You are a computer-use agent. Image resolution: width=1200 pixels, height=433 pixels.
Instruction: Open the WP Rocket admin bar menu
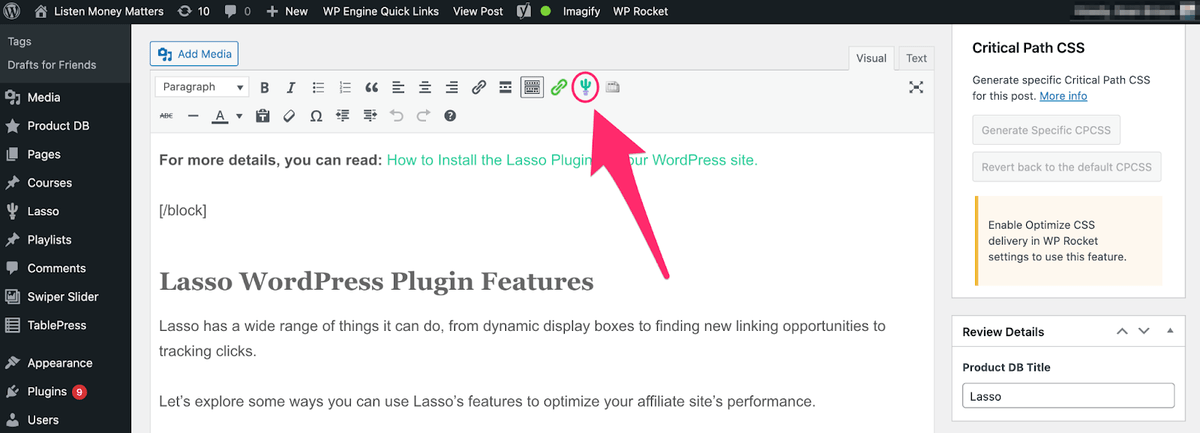click(640, 12)
